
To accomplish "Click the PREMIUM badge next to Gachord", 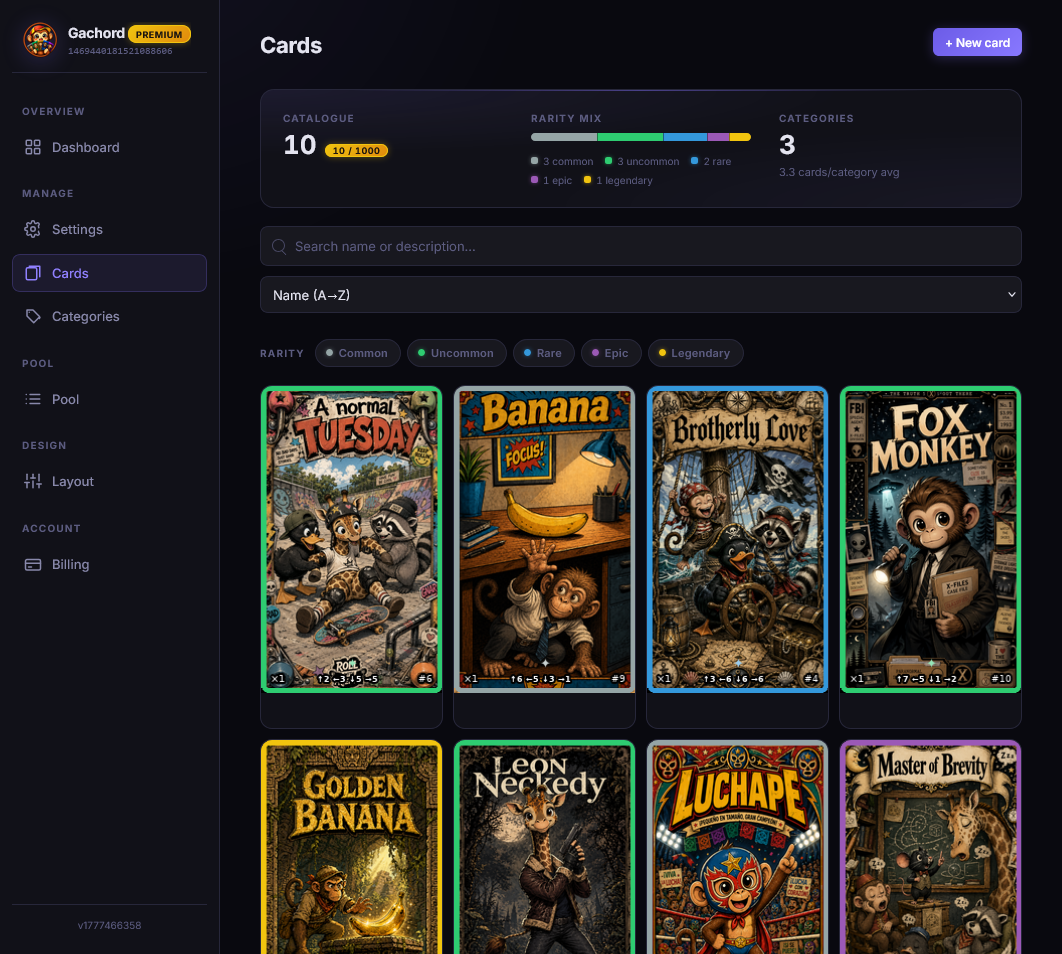I will (159, 33).
